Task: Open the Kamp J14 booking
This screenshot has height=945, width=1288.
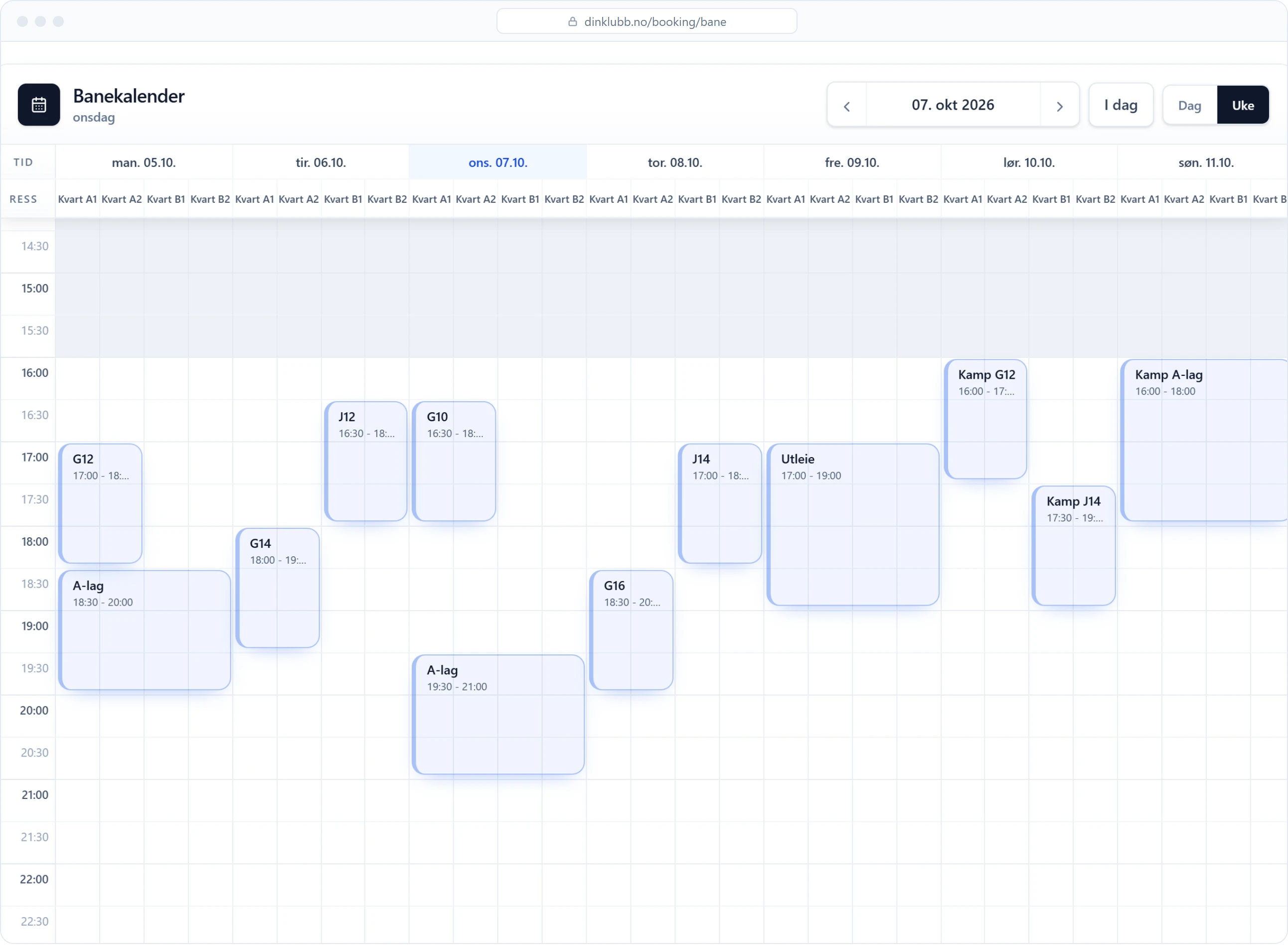Action: (1074, 546)
